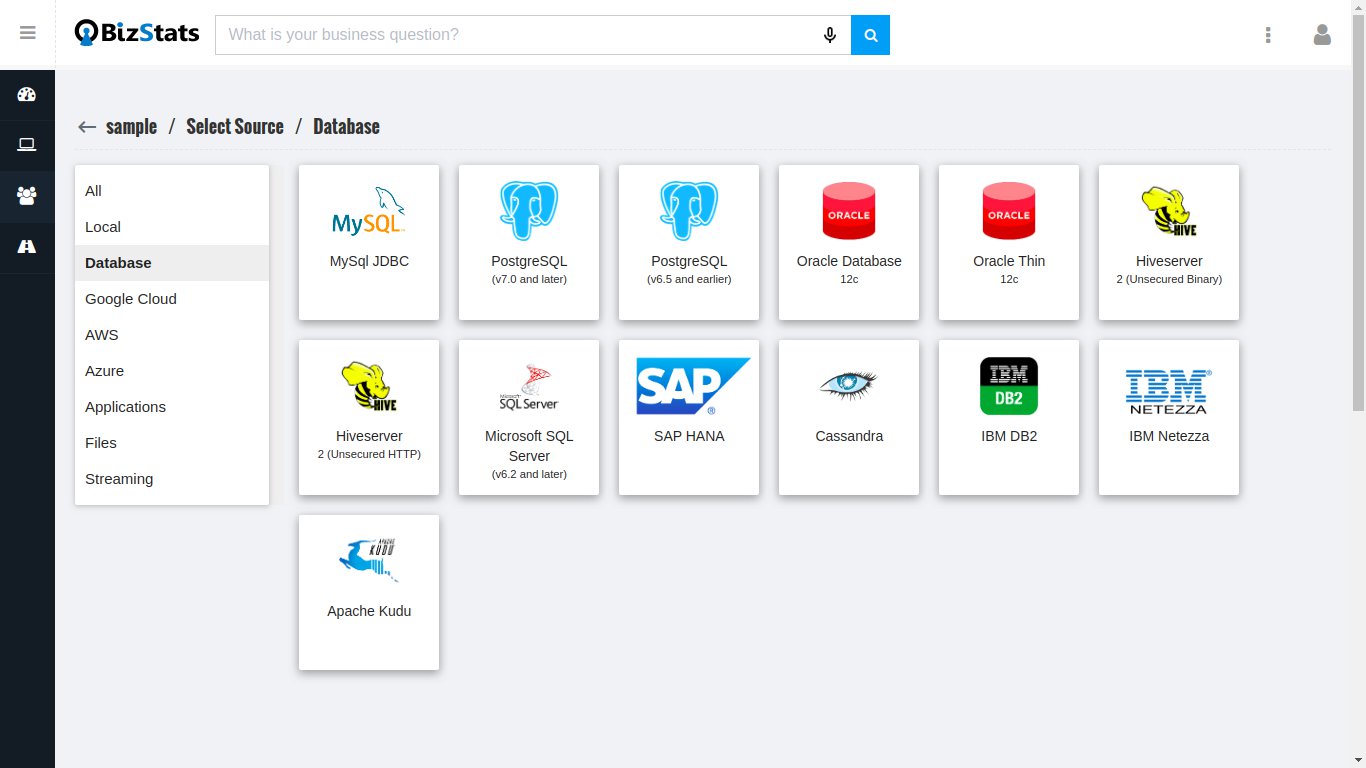1366x768 pixels.
Task: Activate voice search microphone
Action: click(x=830, y=35)
